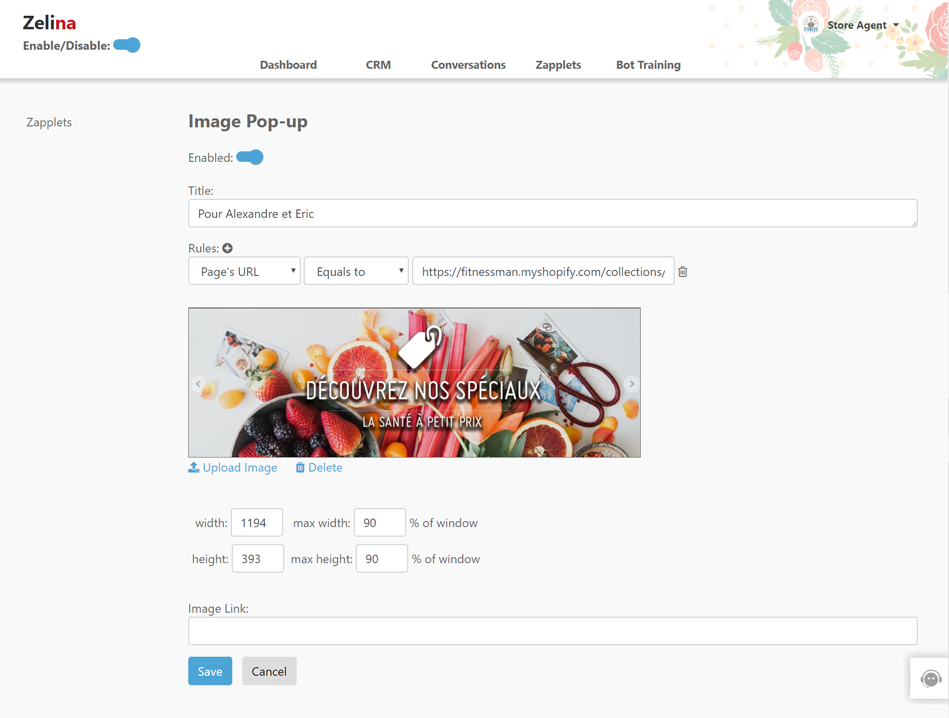This screenshot has width=949, height=718.
Task: Cancel the Image Pop-up edits
Action: 269,671
